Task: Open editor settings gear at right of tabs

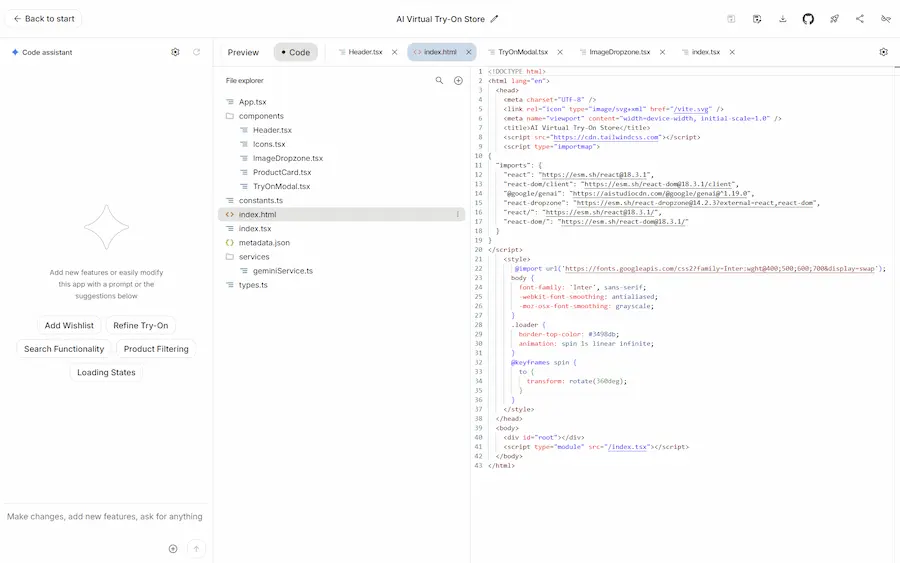Action: pos(883,52)
